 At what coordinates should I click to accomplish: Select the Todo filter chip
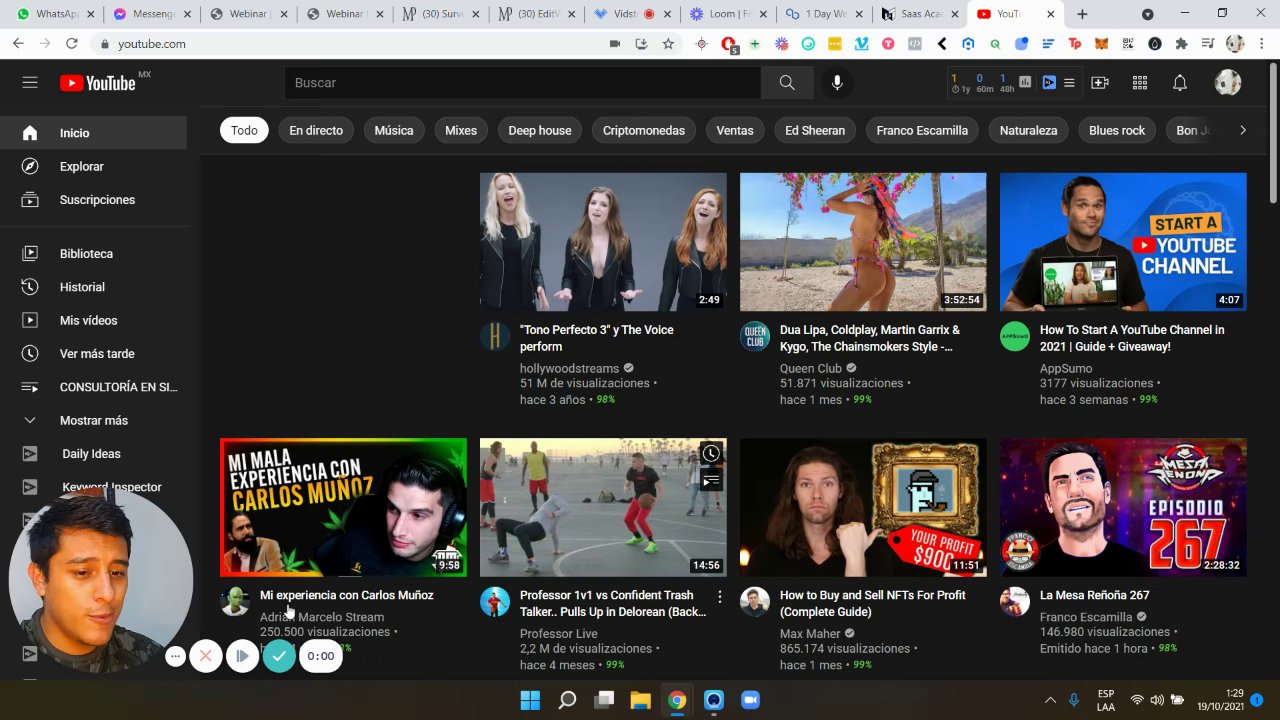click(x=244, y=131)
